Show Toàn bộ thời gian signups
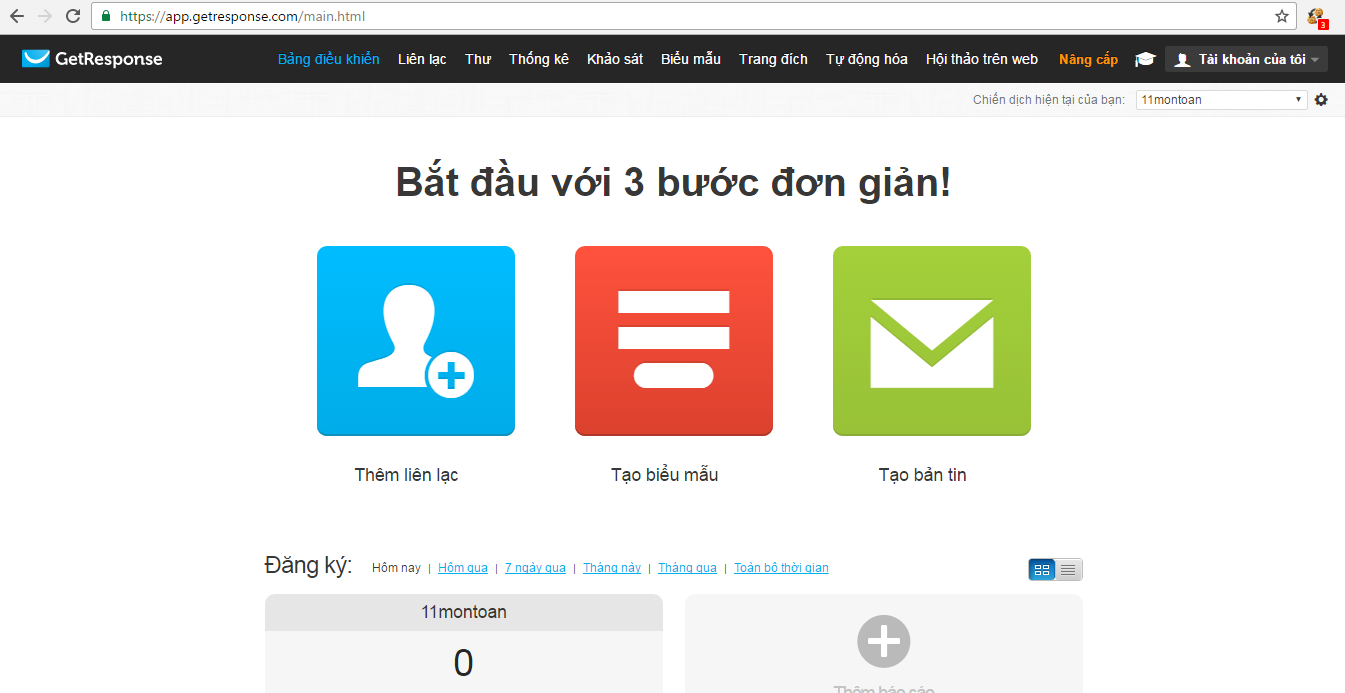Image resolution: width=1345 pixels, height=693 pixels. coord(781,568)
